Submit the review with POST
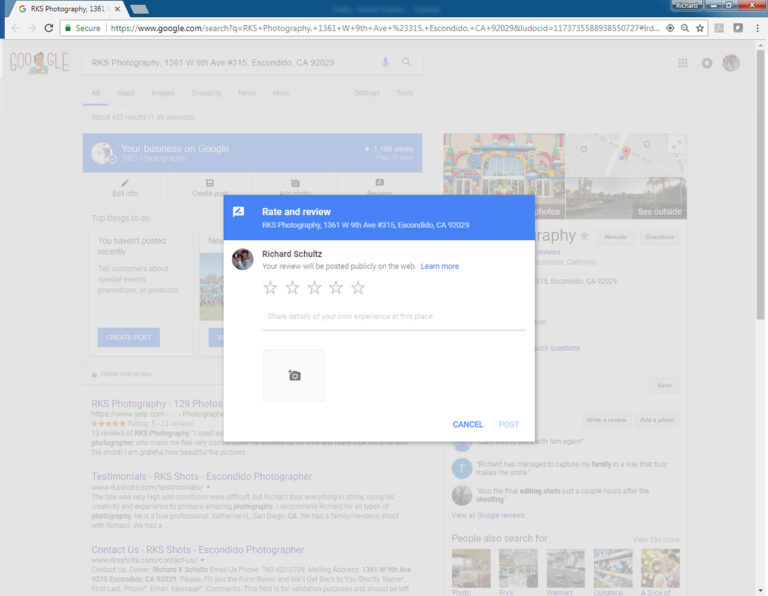 click(x=509, y=425)
